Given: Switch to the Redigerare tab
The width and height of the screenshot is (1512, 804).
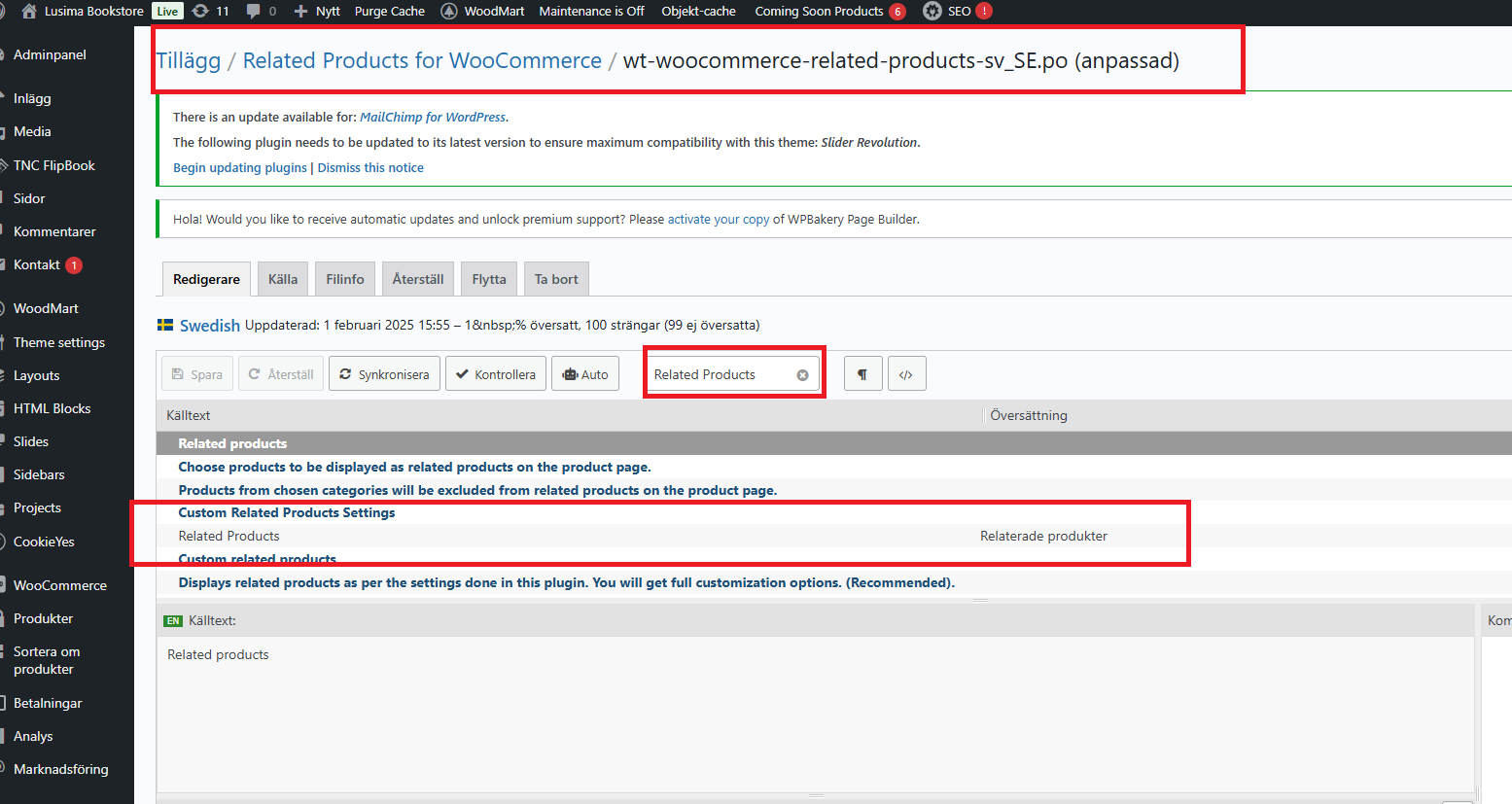Looking at the screenshot, I should [x=206, y=279].
